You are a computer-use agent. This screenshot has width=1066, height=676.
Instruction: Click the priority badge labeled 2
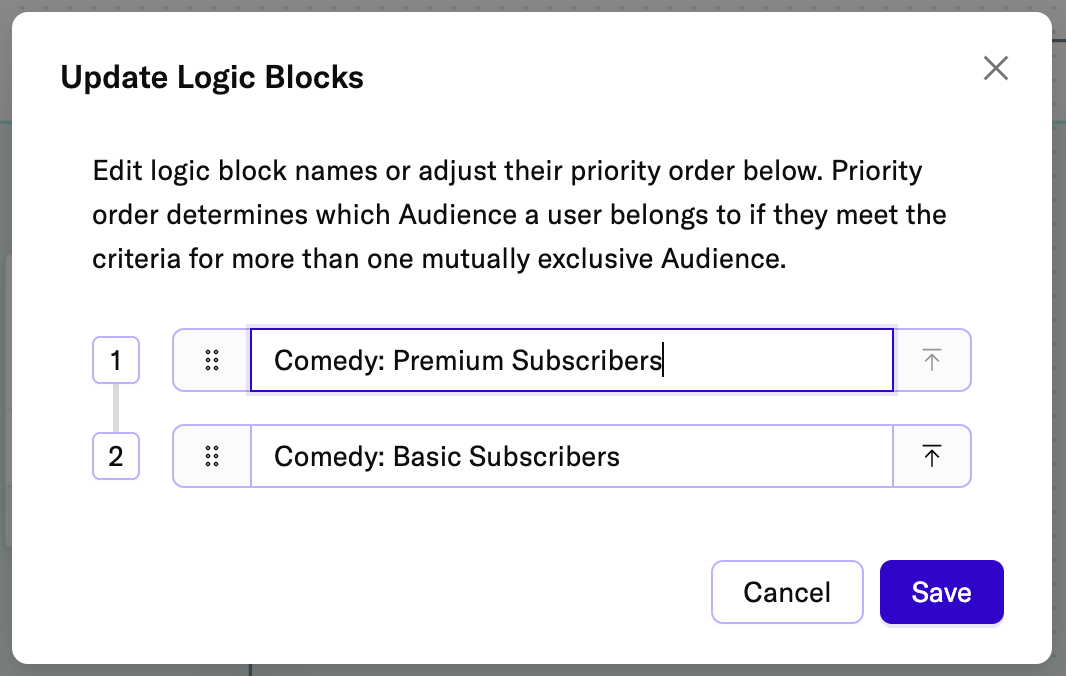(116, 456)
